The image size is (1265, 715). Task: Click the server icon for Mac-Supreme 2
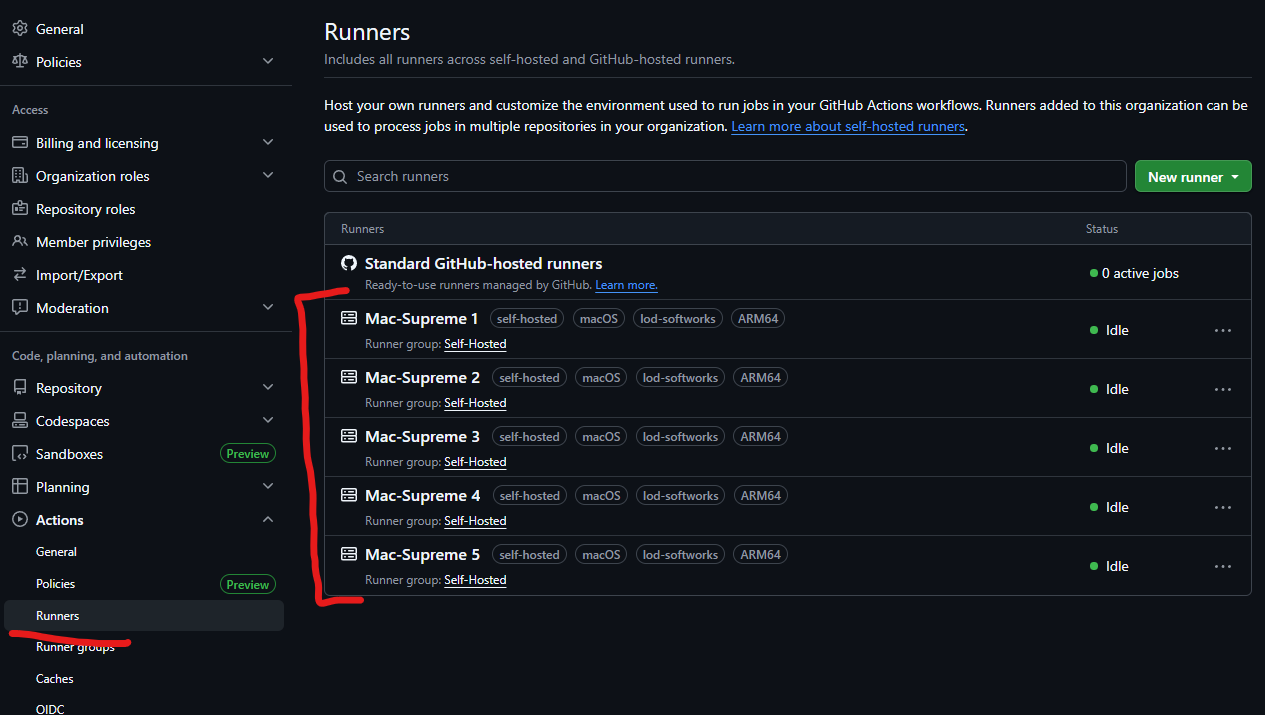pyautogui.click(x=349, y=378)
